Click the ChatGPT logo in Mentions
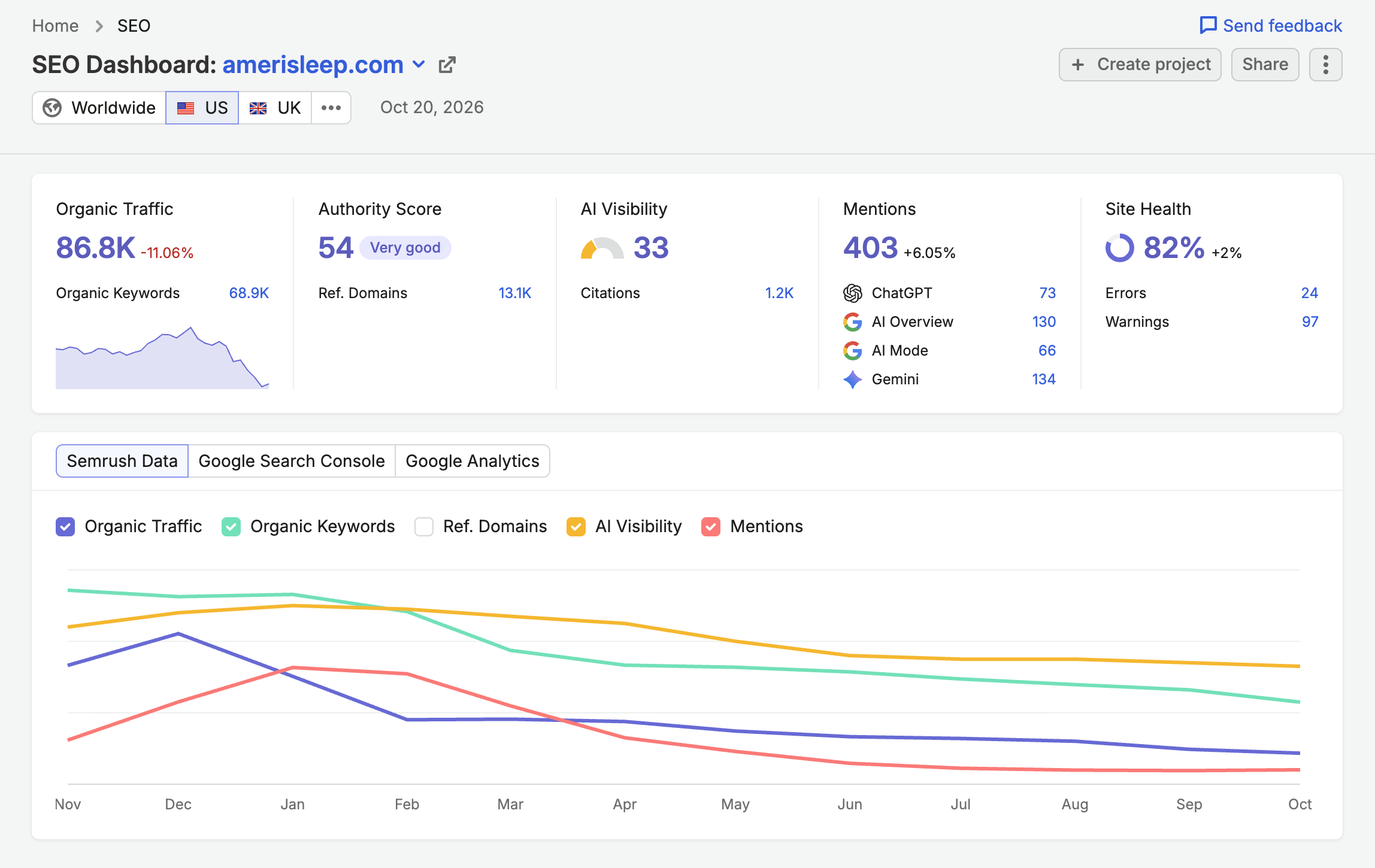This screenshot has height=868, width=1375. pyautogui.click(x=852, y=293)
